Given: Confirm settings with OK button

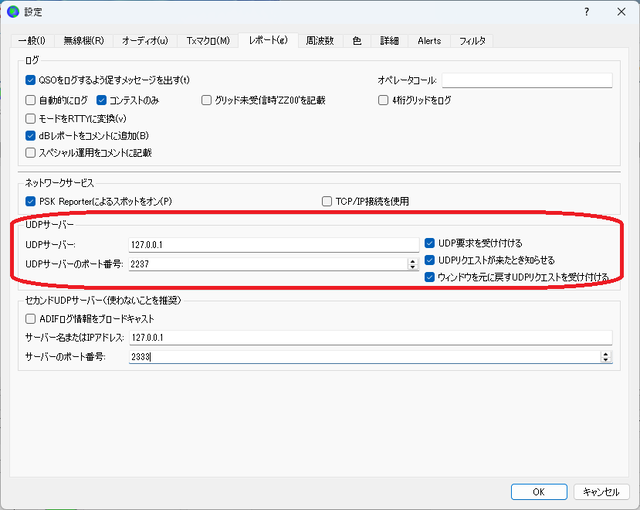Looking at the screenshot, I should (539, 492).
